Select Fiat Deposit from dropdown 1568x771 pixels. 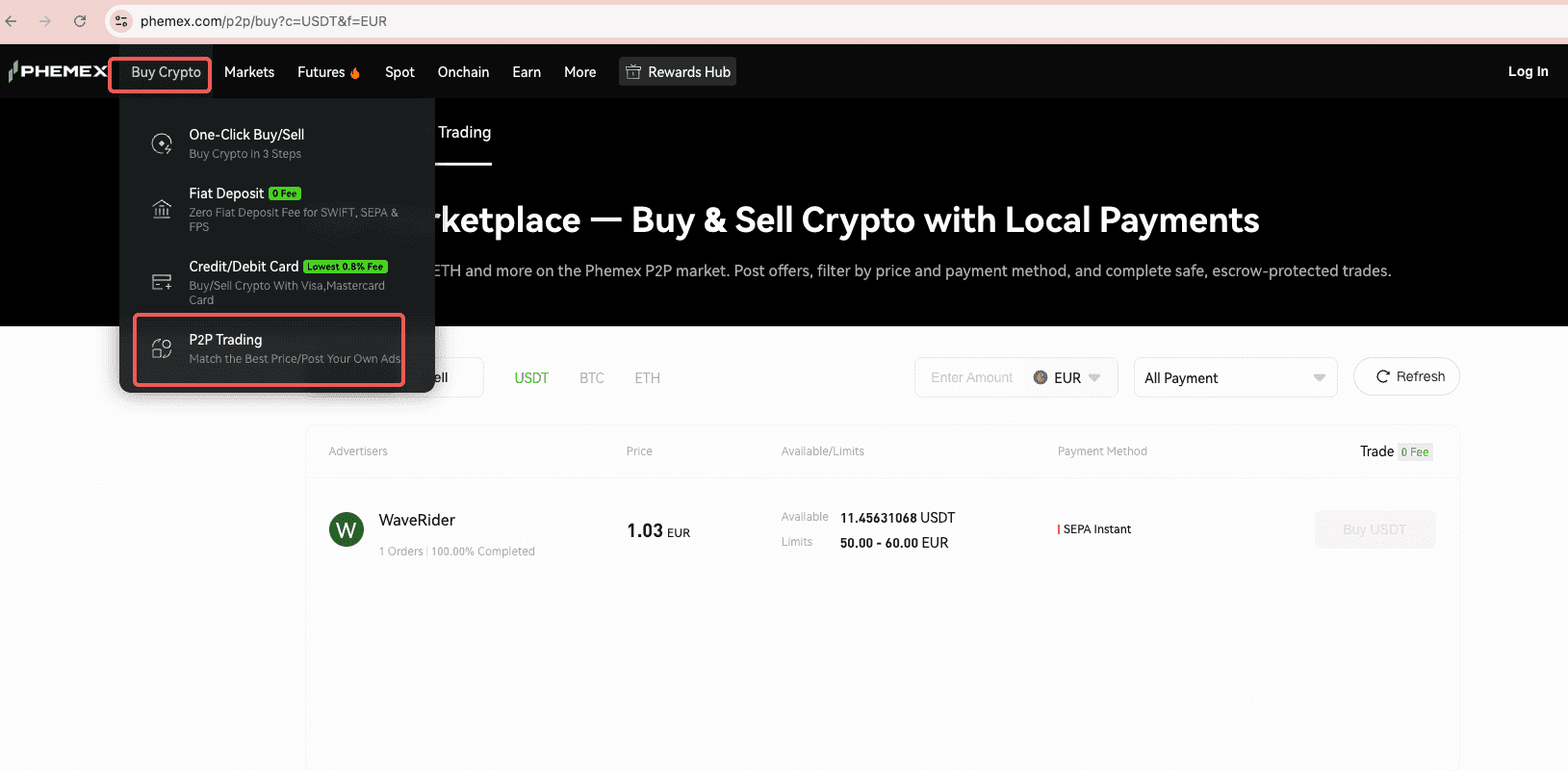[277, 209]
